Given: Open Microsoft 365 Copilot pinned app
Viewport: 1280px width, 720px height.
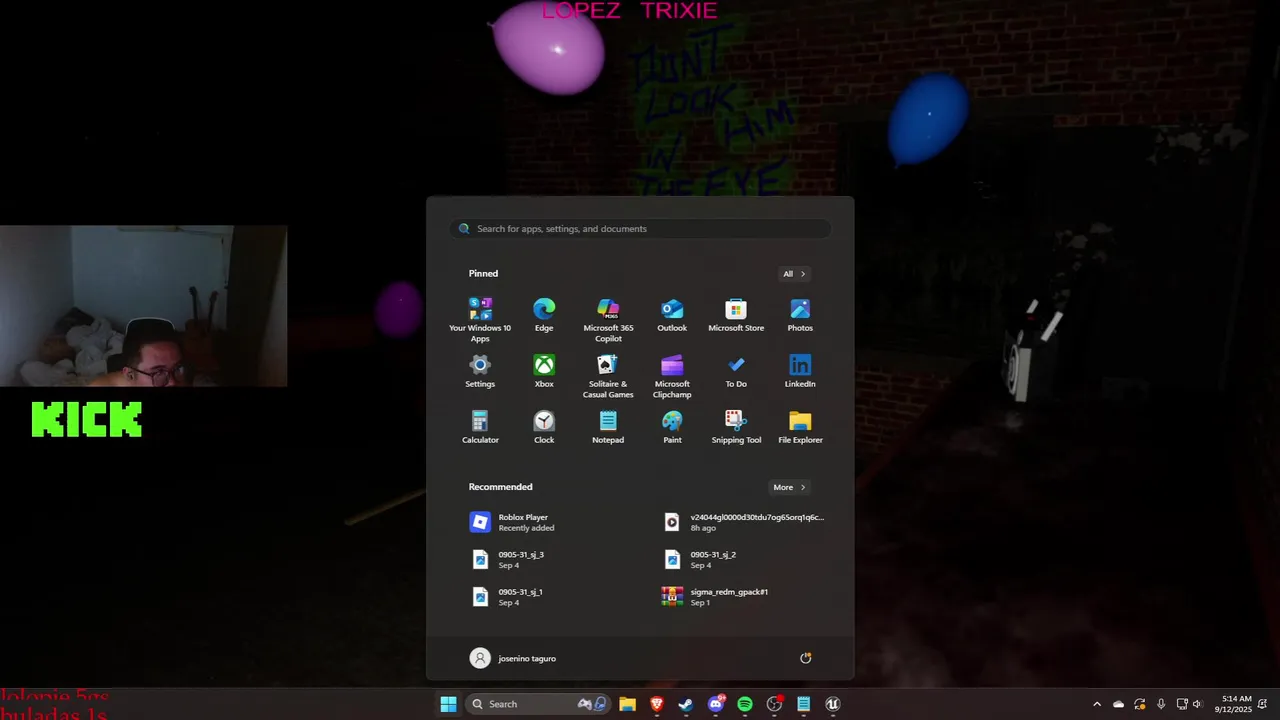Looking at the screenshot, I should (x=608, y=319).
